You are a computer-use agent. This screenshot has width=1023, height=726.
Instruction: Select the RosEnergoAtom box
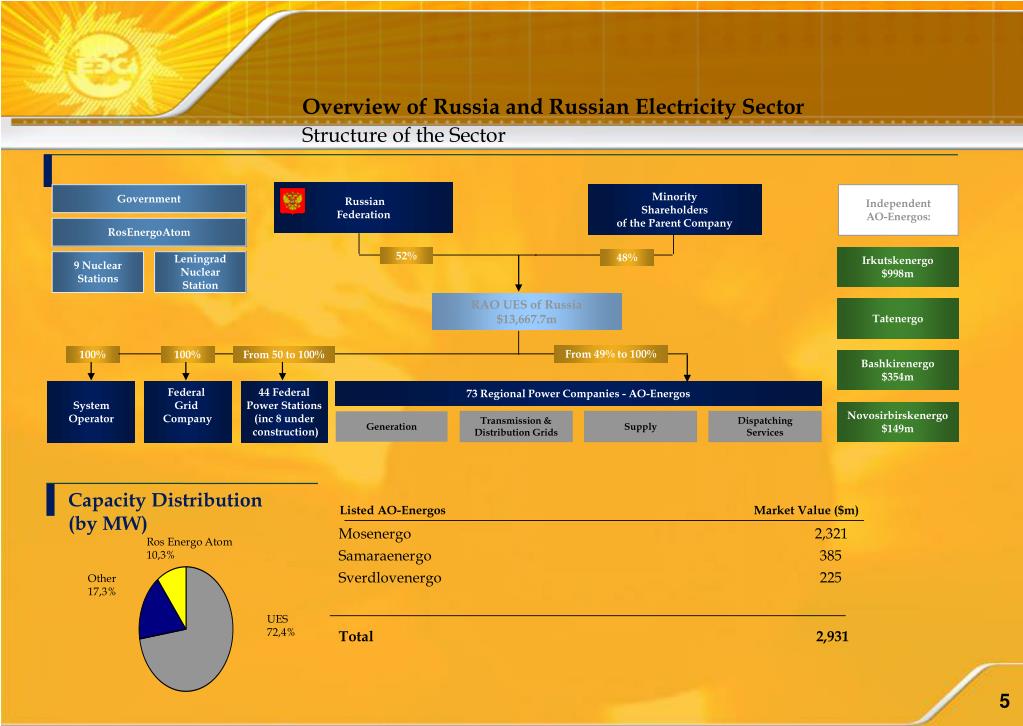pyautogui.click(x=149, y=232)
